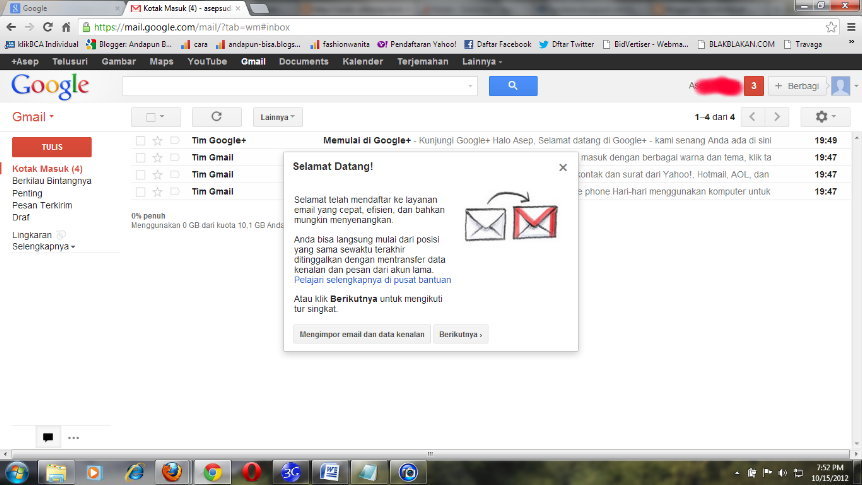Click the blue search magnifier button
This screenshot has height=485, width=862.
pos(513,86)
